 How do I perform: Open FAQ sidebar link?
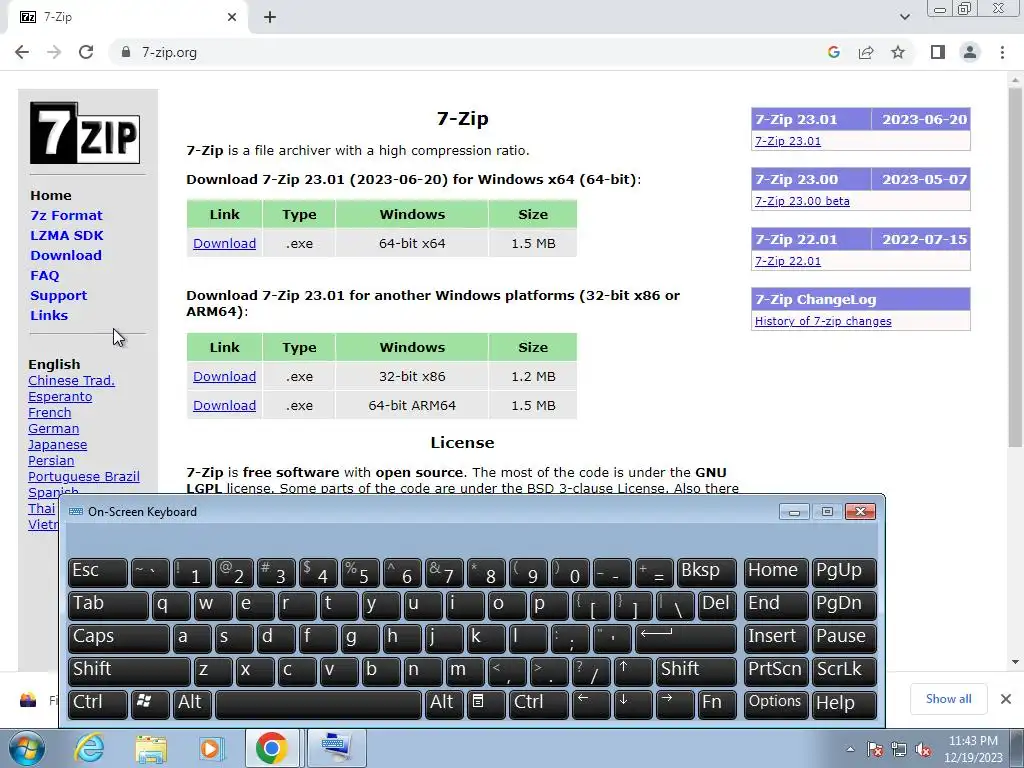(x=44, y=276)
